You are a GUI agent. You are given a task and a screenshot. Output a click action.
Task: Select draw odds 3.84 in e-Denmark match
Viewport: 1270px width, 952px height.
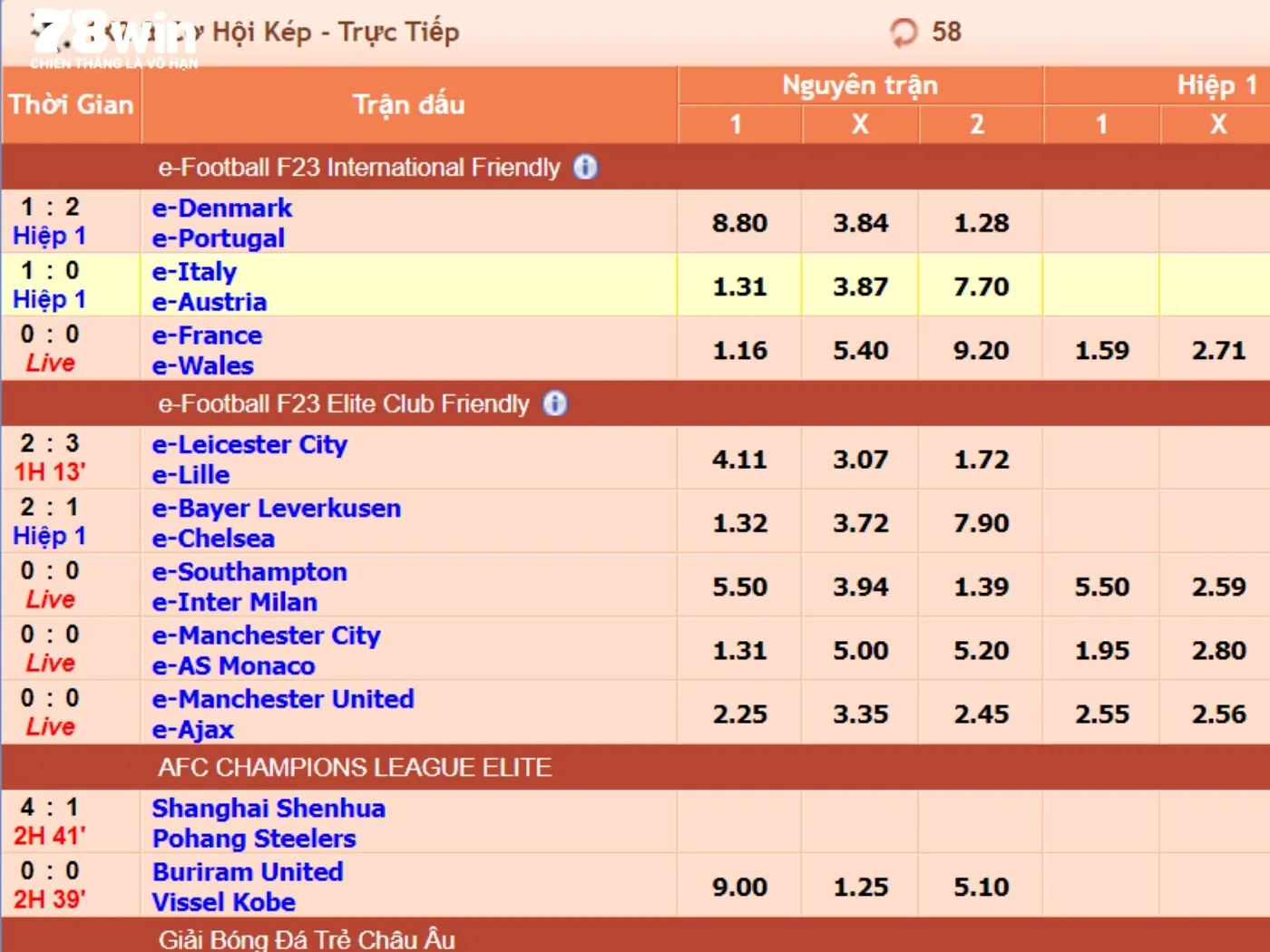coord(861,222)
